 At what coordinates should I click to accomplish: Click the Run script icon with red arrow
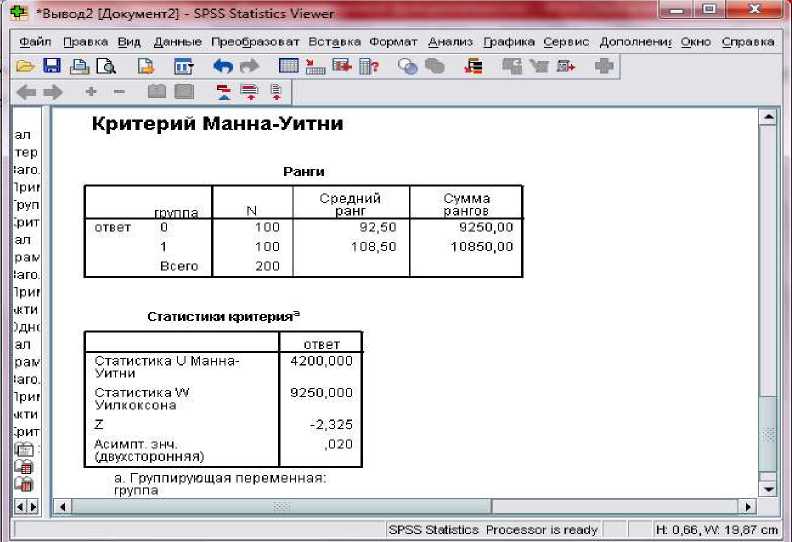click(565, 66)
